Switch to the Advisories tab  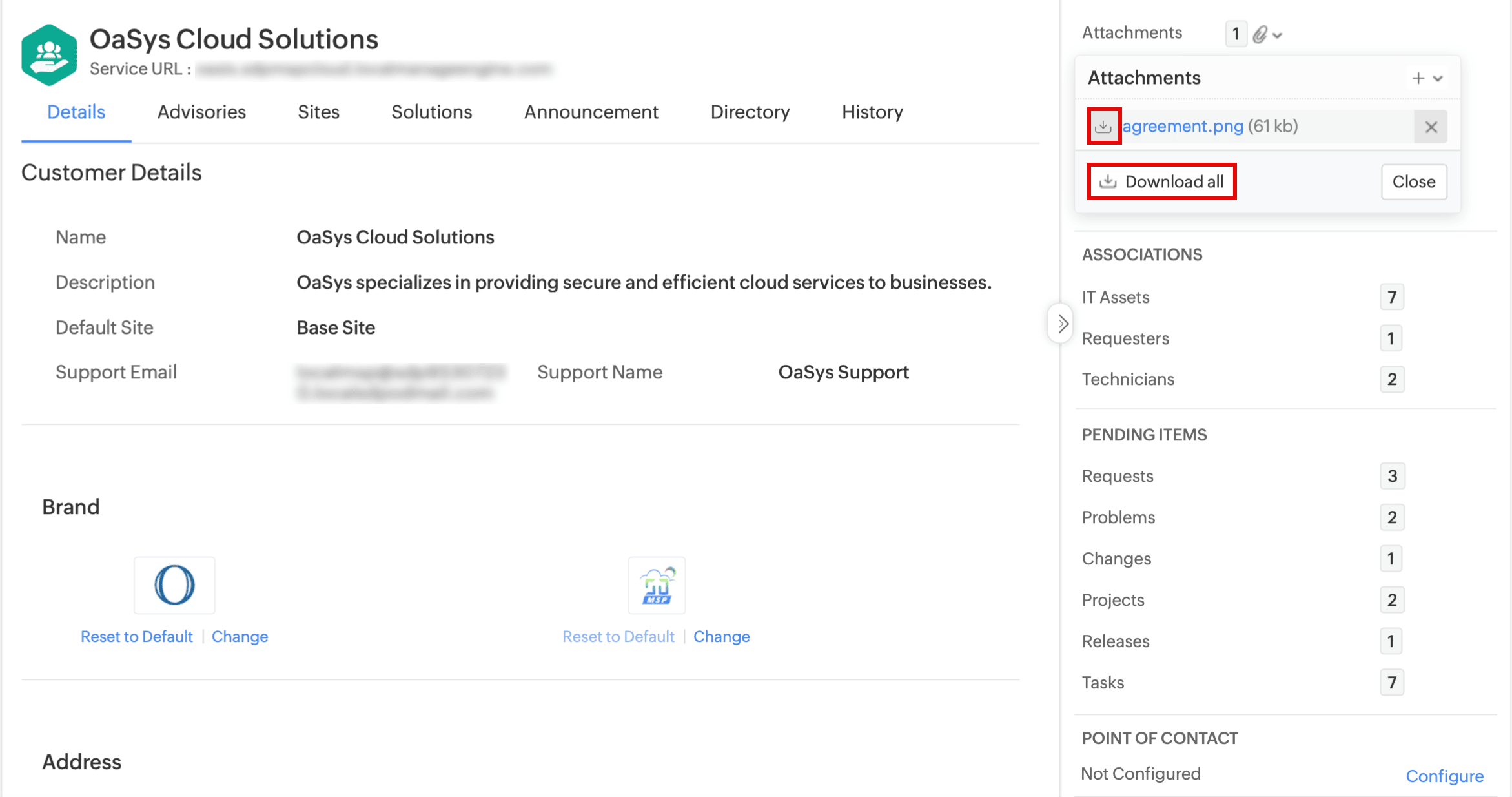pos(201,112)
